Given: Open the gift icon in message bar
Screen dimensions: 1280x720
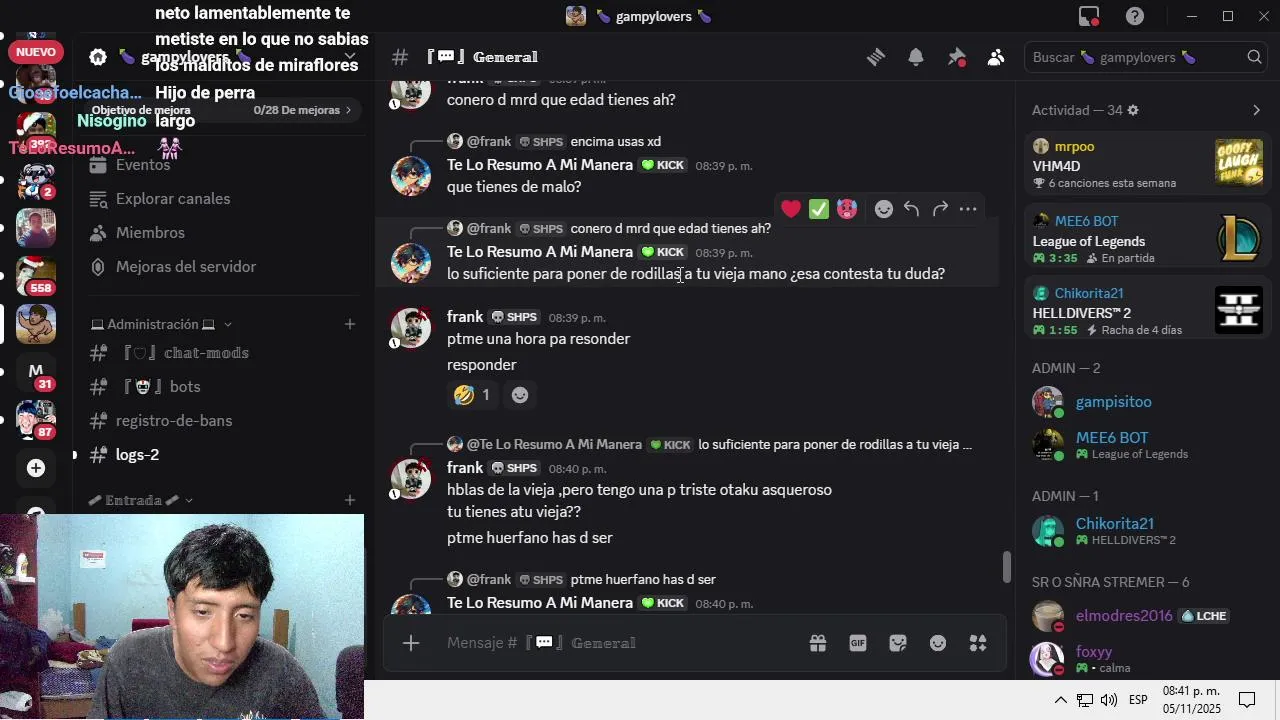Looking at the screenshot, I should click(x=818, y=643).
